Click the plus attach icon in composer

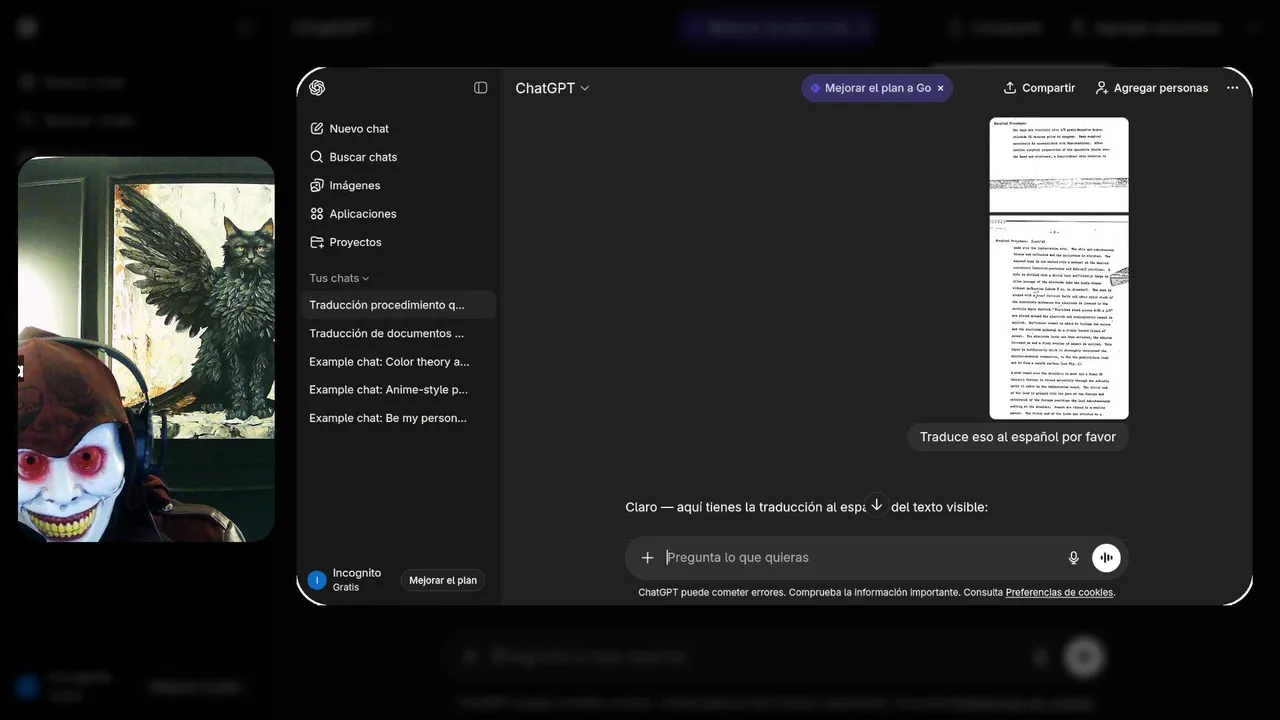(x=647, y=558)
